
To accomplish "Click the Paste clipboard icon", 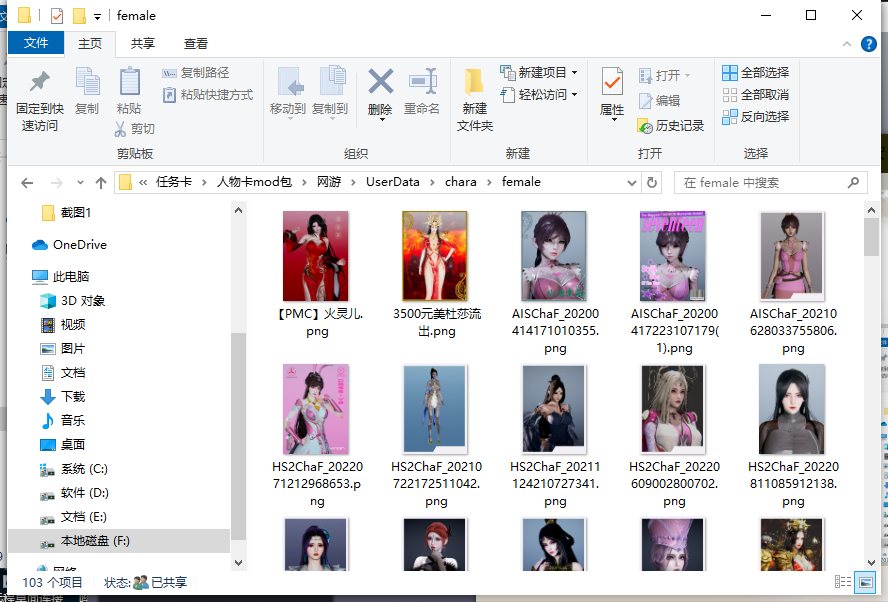I will tap(130, 81).
